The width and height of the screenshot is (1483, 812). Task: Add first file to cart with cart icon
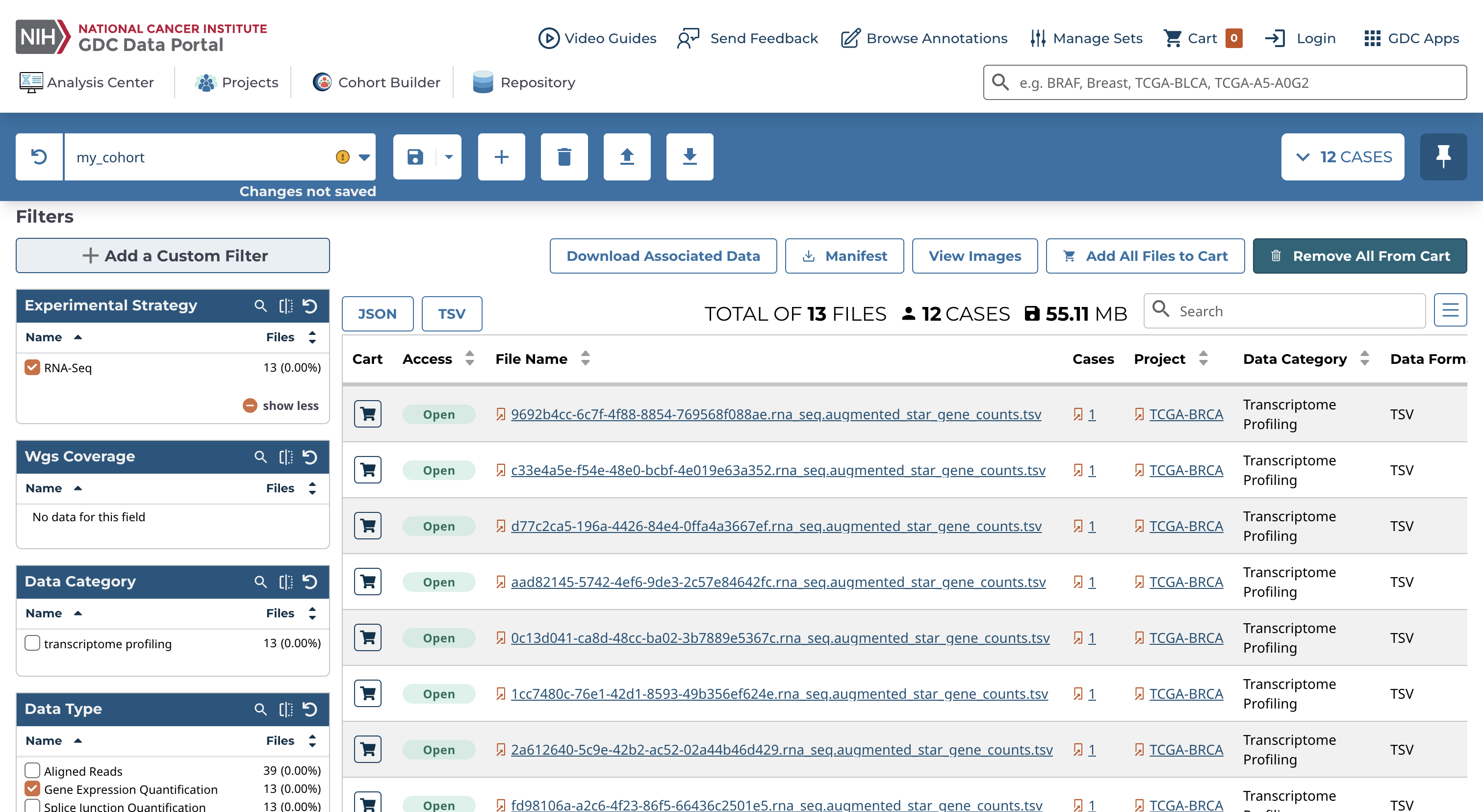pos(367,414)
